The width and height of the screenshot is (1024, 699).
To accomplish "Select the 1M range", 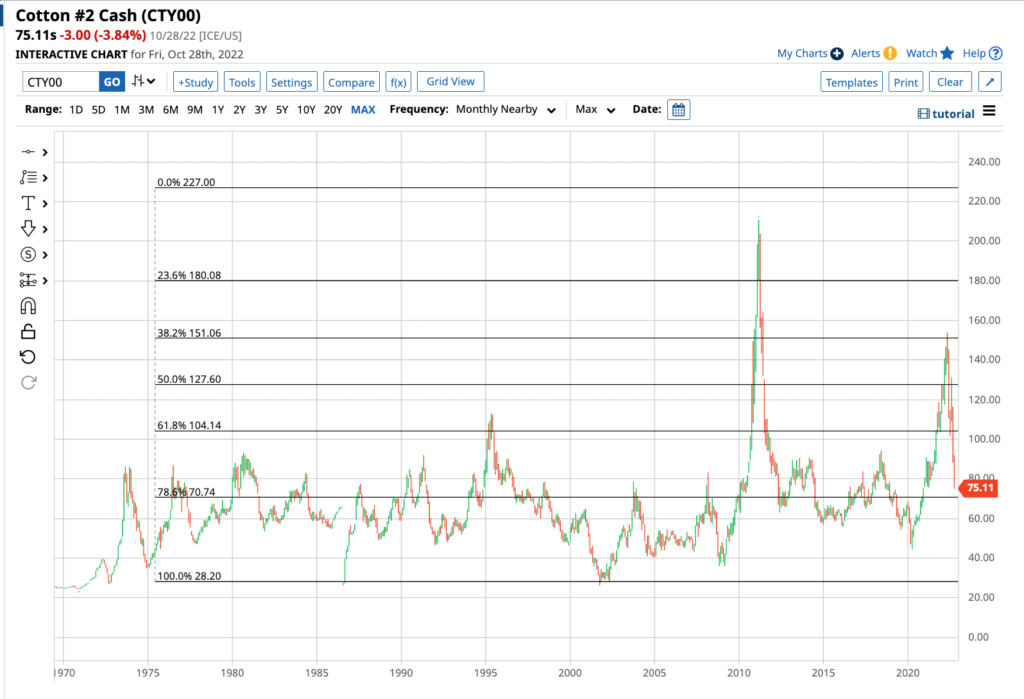I will 121,110.
